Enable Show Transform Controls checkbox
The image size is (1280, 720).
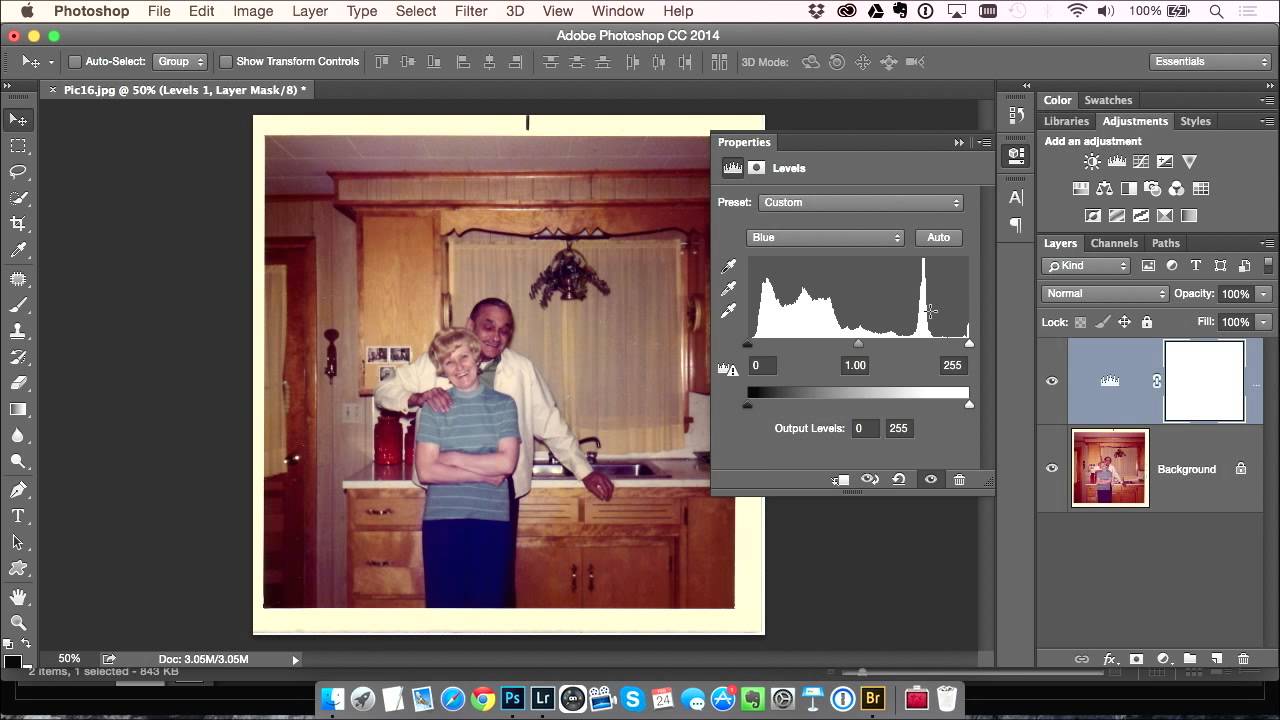tap(226, 62)
